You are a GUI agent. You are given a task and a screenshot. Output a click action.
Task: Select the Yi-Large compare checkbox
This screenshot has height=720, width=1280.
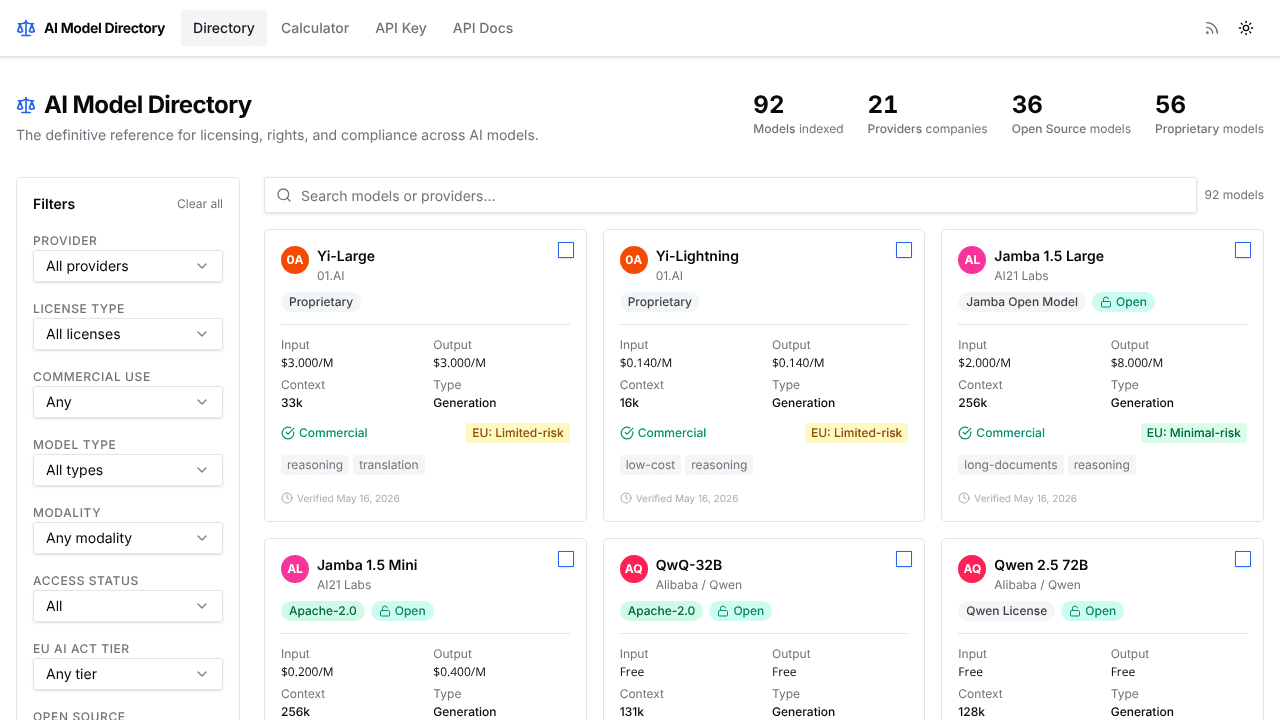tap(566, 250)
